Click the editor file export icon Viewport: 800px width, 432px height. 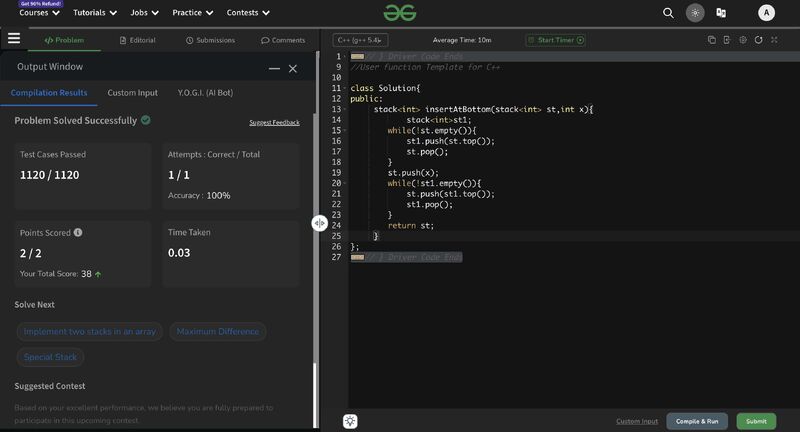tap(727, 40)
